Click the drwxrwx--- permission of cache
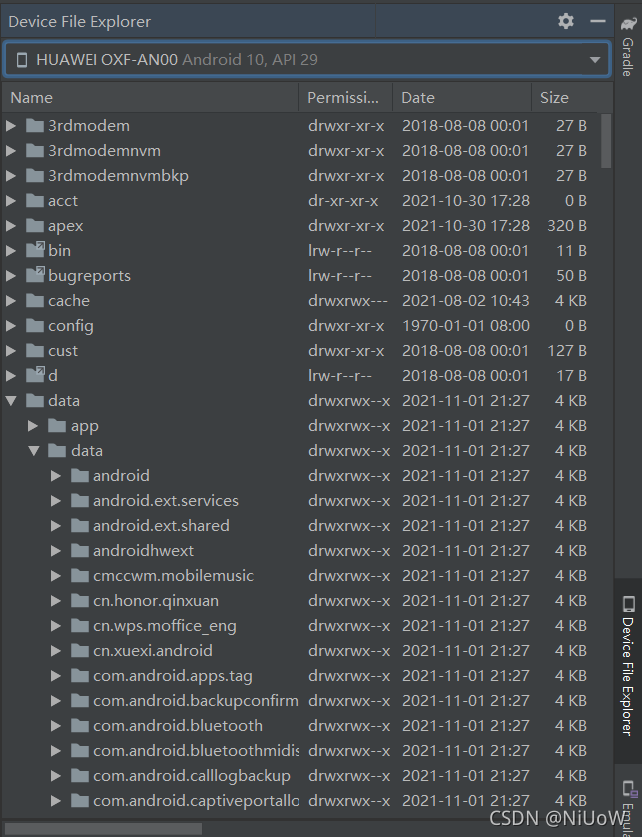 (x=347, y=301)
